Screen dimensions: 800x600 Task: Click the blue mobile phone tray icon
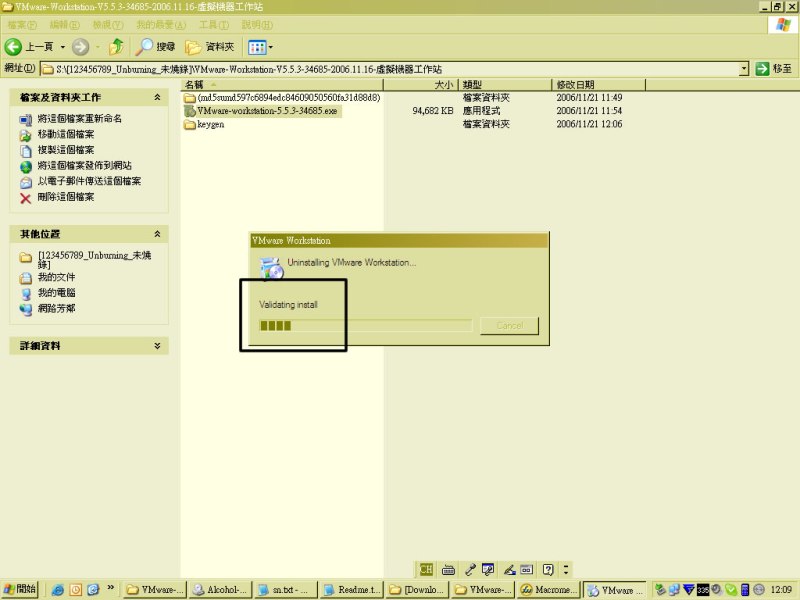tap(745, 590)
